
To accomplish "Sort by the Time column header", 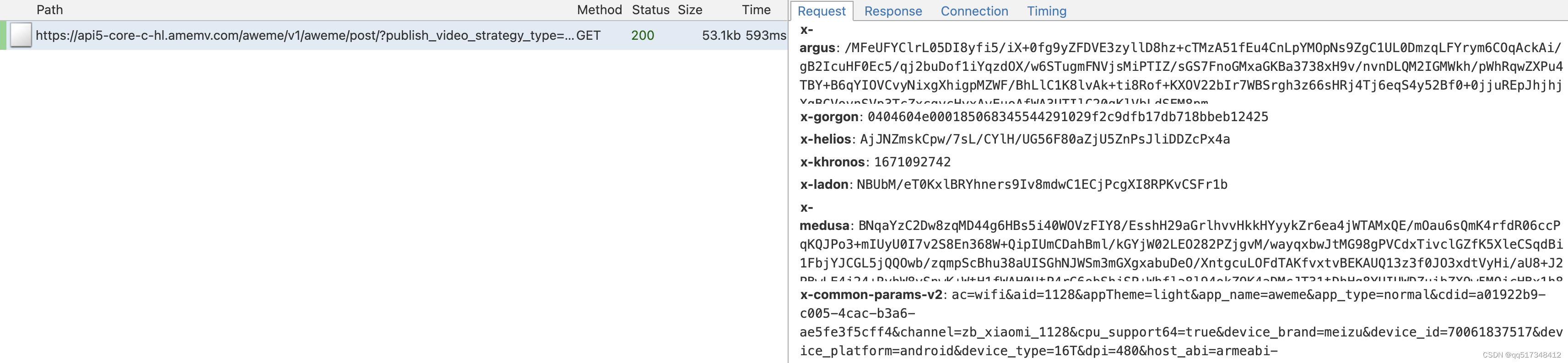I will pyautogui.click(x=756, y=10).
